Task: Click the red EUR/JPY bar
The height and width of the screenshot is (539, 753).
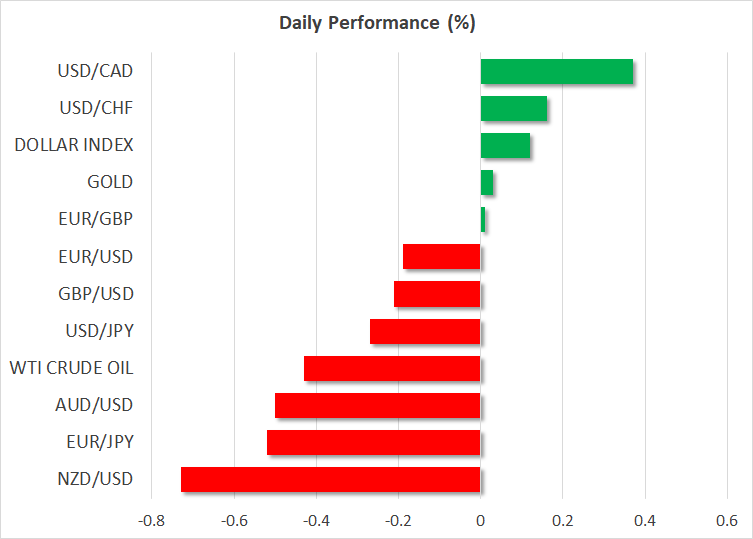Action: click(373, 442)
